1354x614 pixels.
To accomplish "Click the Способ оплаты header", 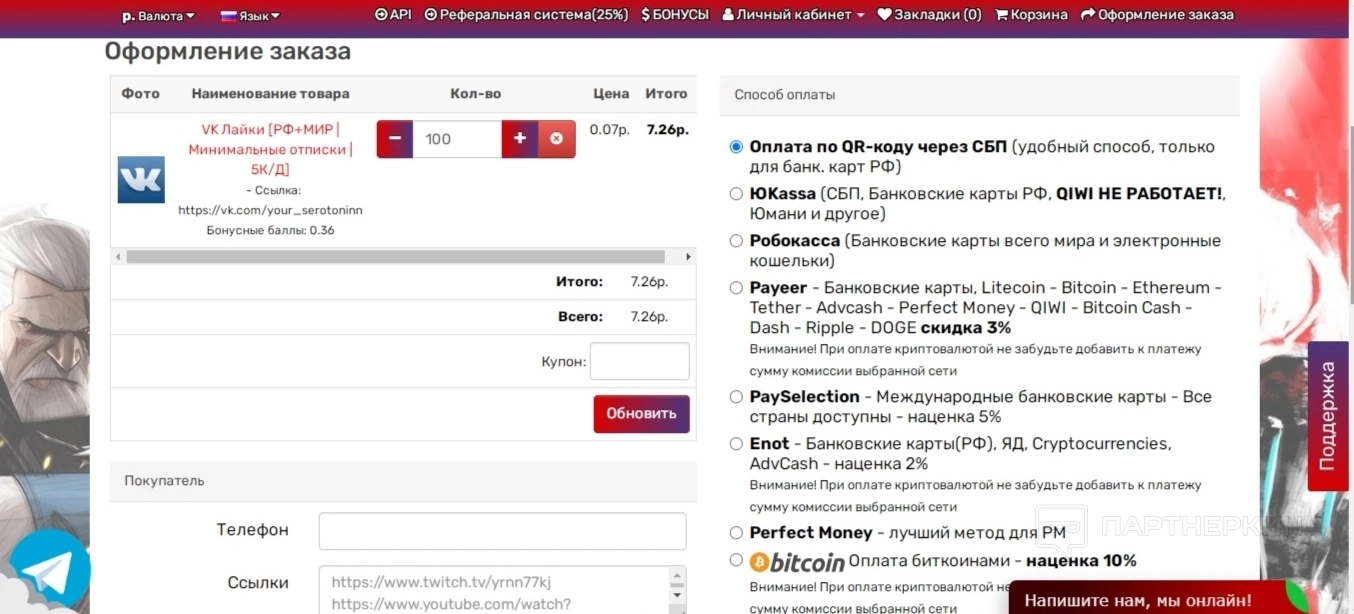I will pyautogui.click(x=979, y=95).
